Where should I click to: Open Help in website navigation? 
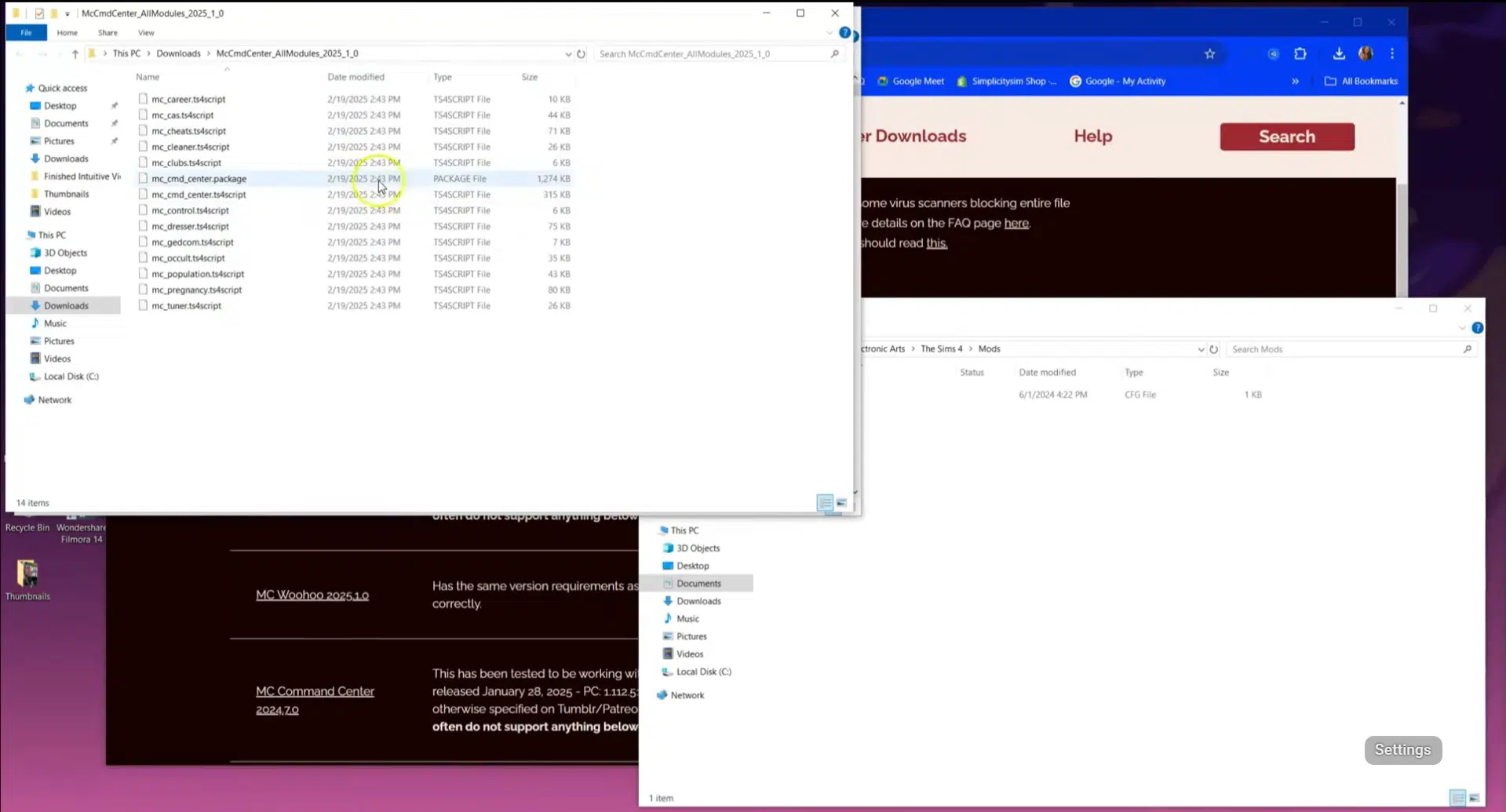(1092, 137)
